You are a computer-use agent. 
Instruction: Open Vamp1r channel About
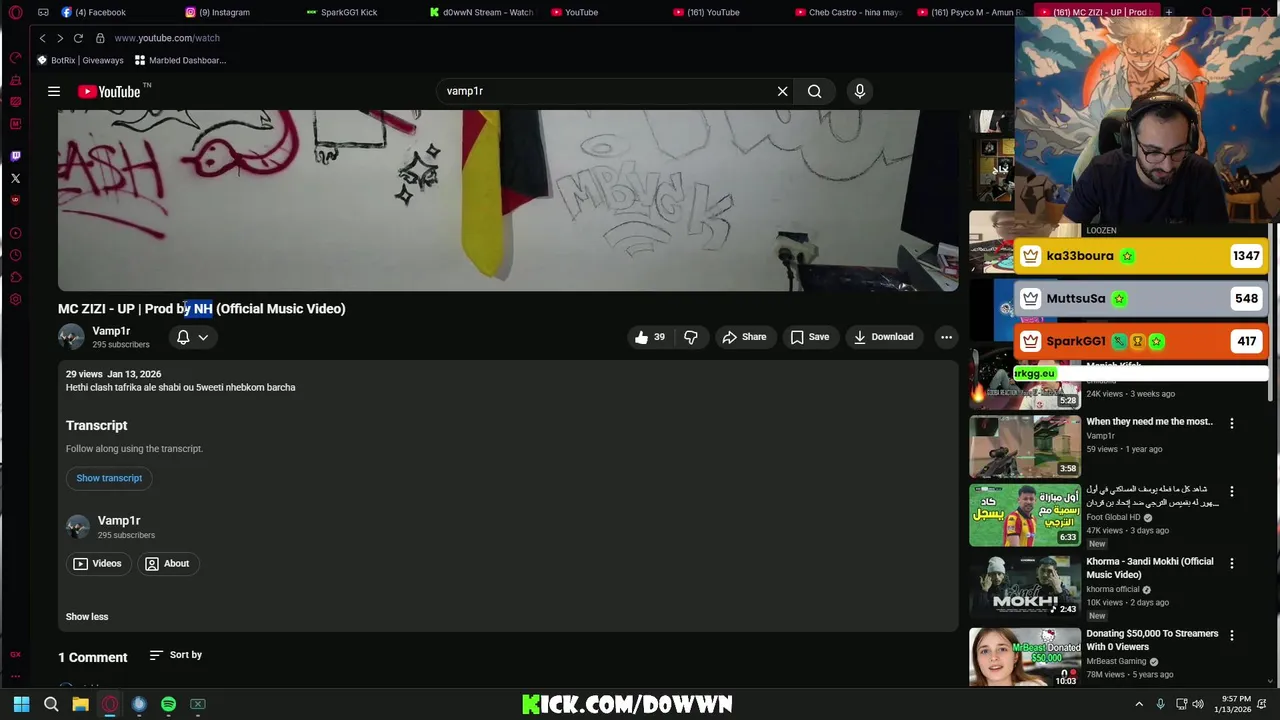tap(167, 564)
